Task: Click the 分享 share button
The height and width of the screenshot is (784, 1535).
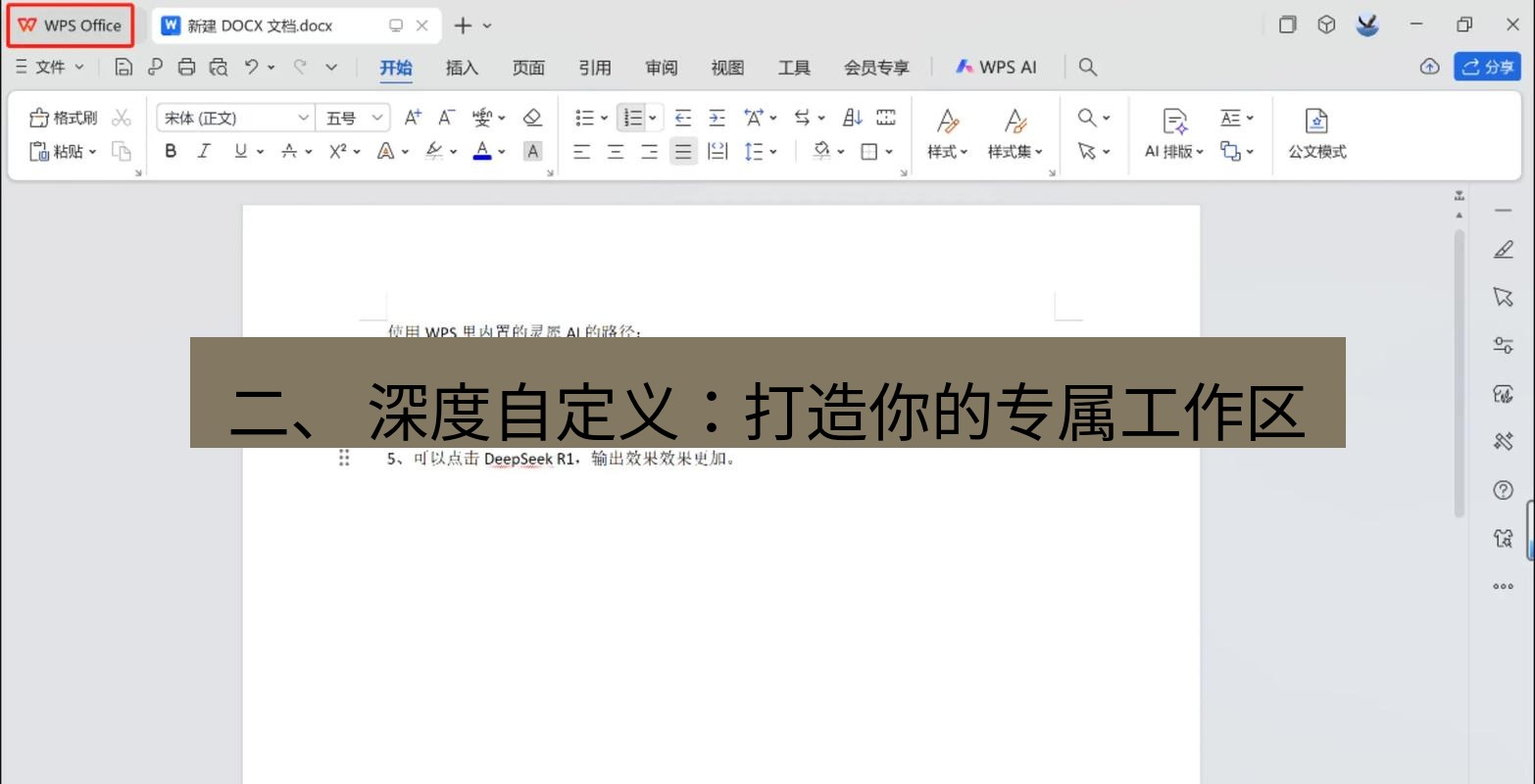Action: click(x=1487, y=67)
